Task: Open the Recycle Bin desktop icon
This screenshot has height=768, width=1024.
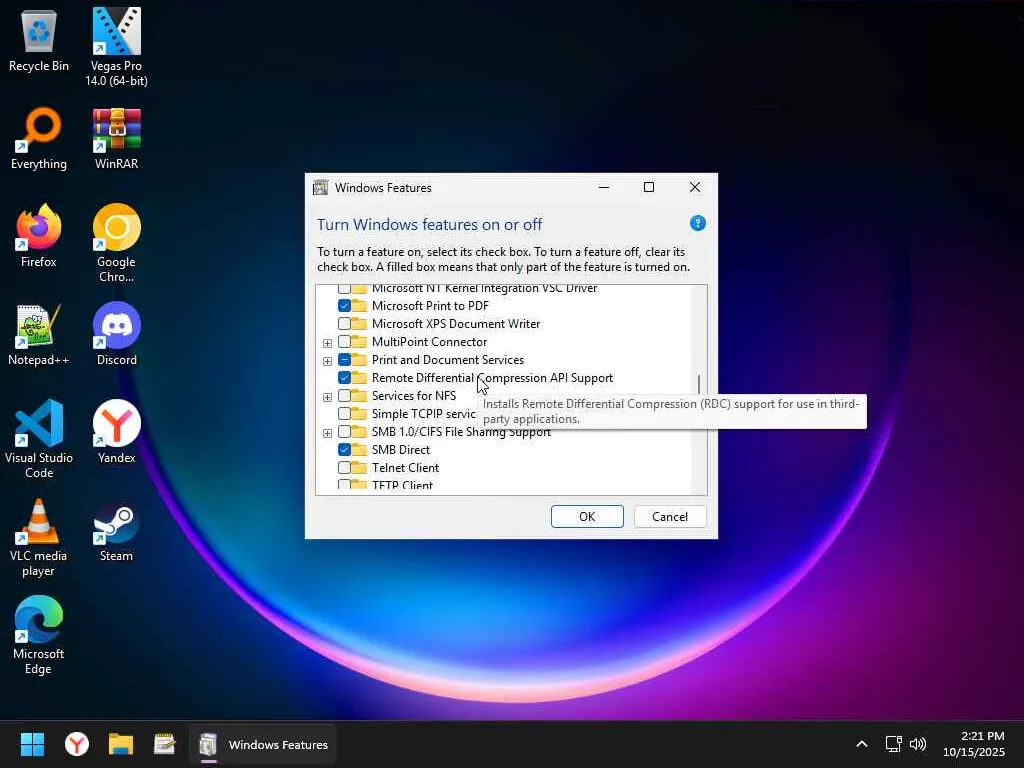Action: coord(39,40)
